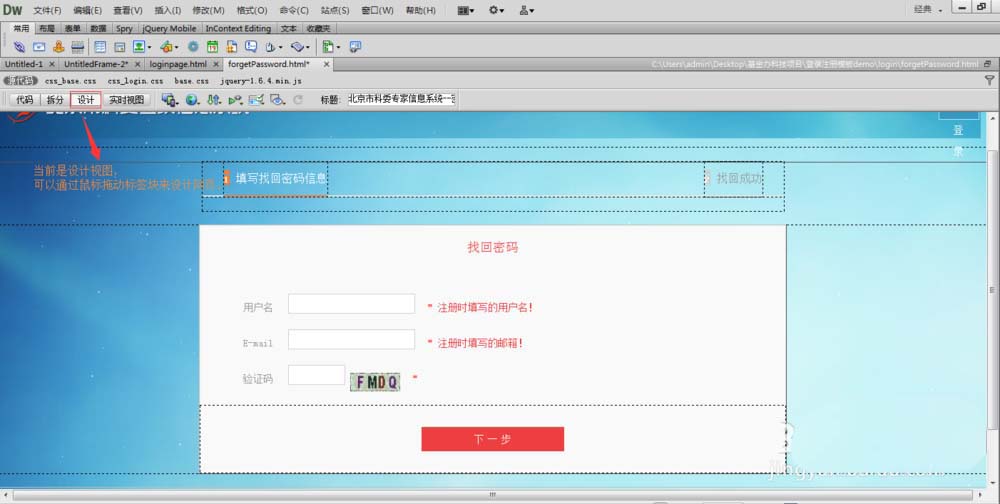Insert the Date calendar icon

[x=212, y=47]
